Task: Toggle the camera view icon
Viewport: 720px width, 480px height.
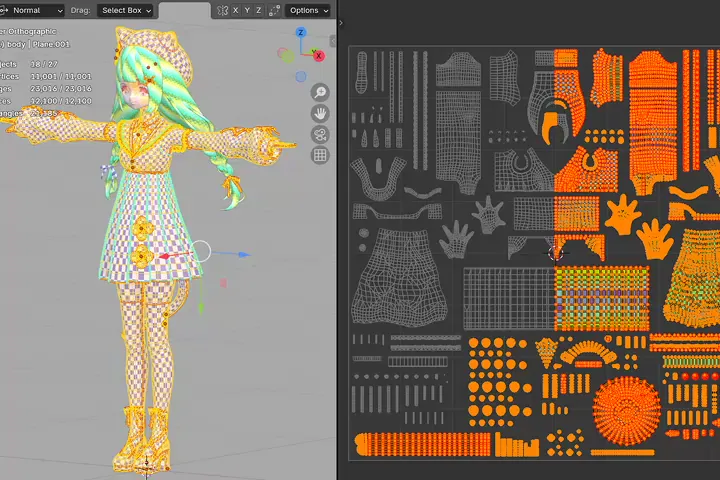Action: 320,134
